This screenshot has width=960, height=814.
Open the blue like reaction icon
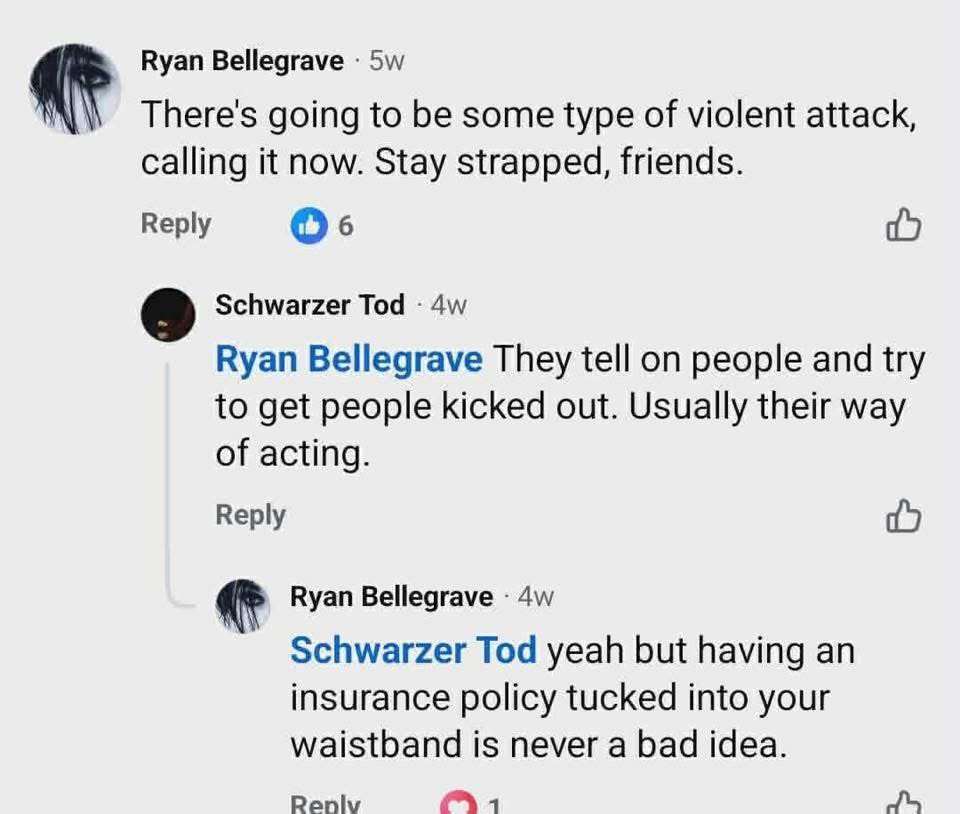[x=308, y=226]
